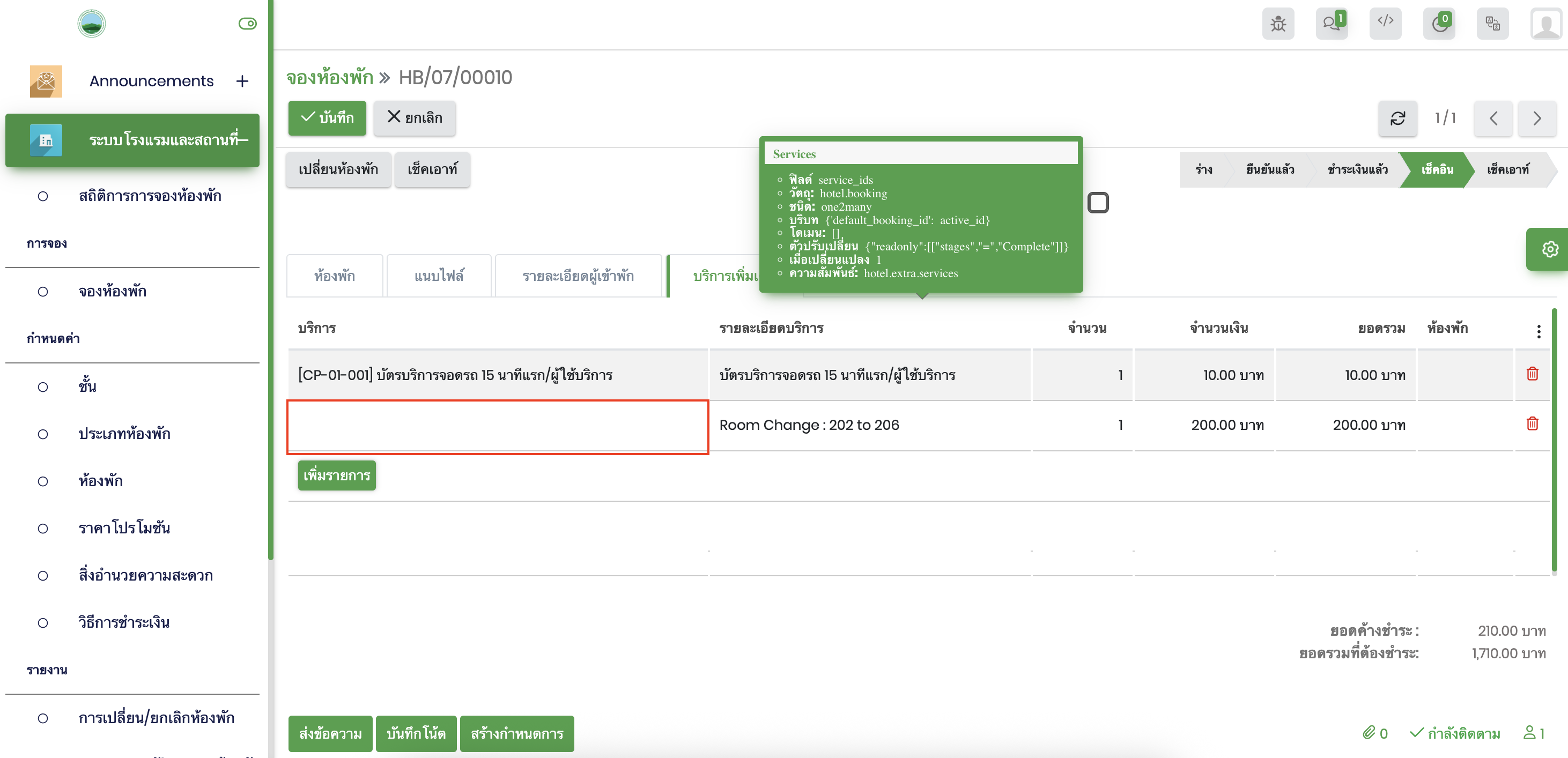Select the เช็คเอาท์ stage in status bar
The height and width of the screenshot is (758, 1568).
click(x=1507, y=170)
